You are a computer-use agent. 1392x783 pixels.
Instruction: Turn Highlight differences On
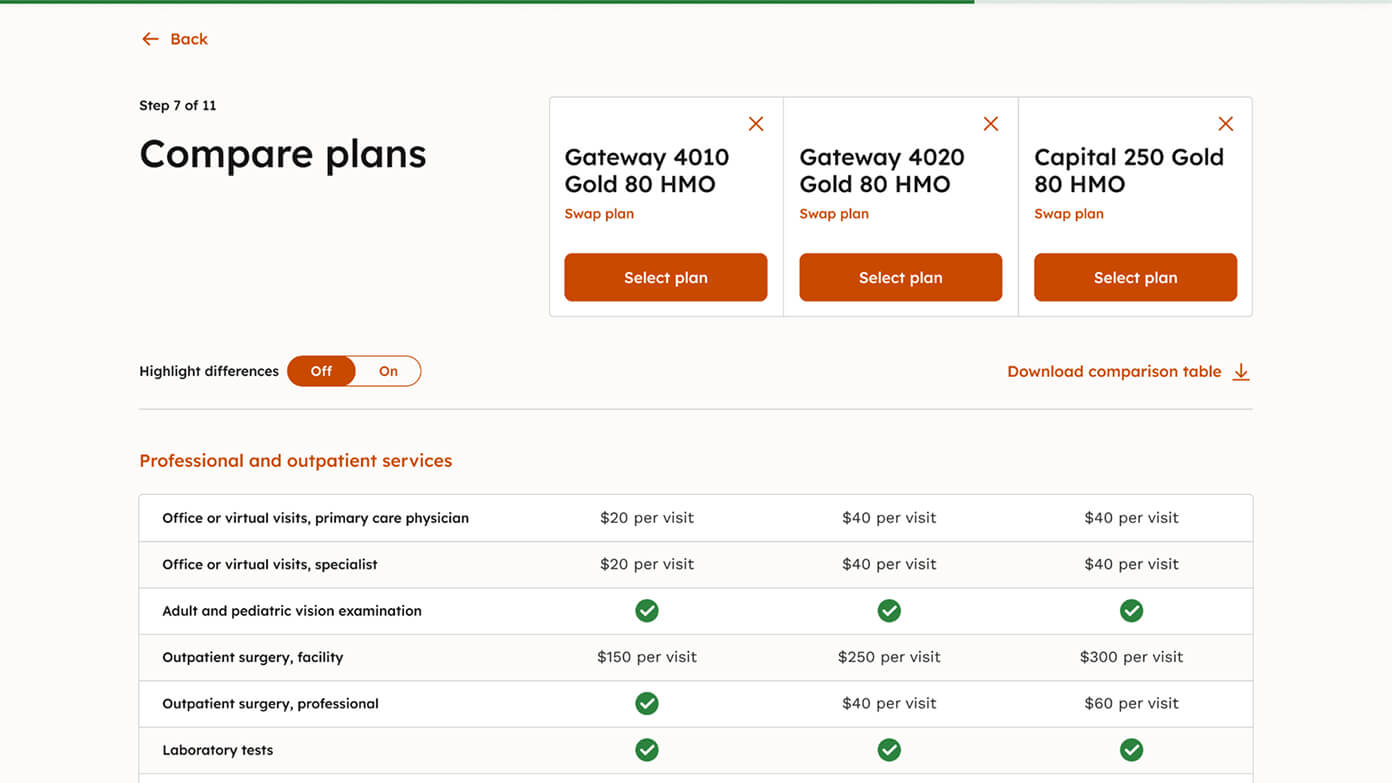tap(388, 371)
